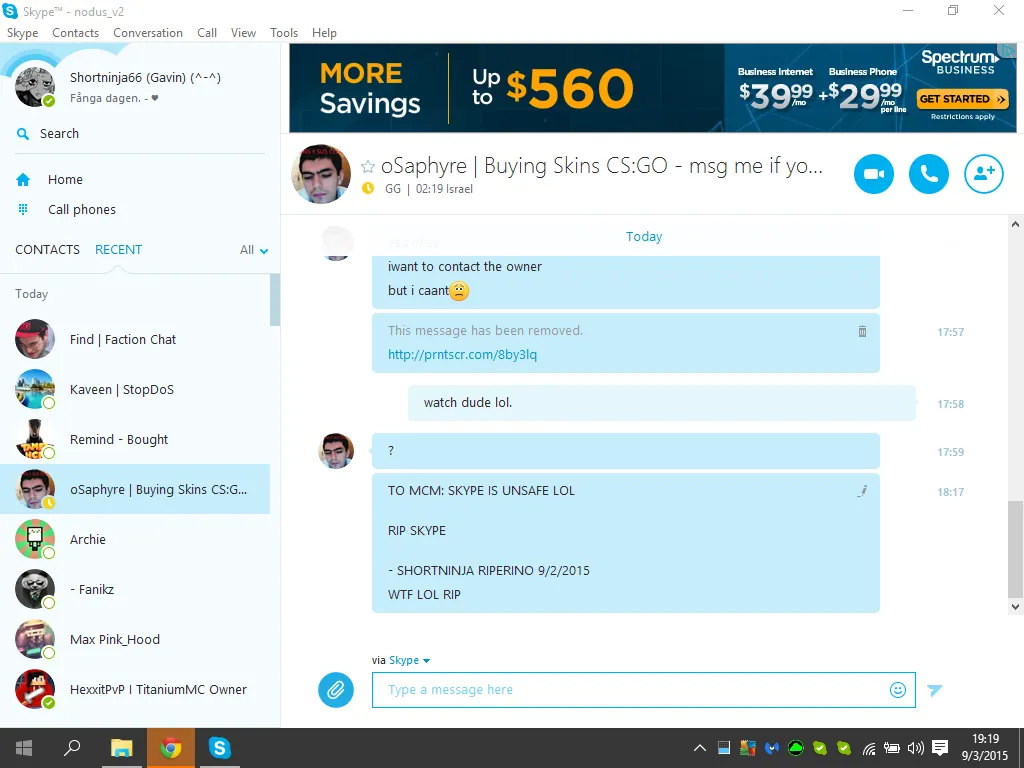
Task: Click the volume speaker tray icon
Action: (x=916, y=748)
